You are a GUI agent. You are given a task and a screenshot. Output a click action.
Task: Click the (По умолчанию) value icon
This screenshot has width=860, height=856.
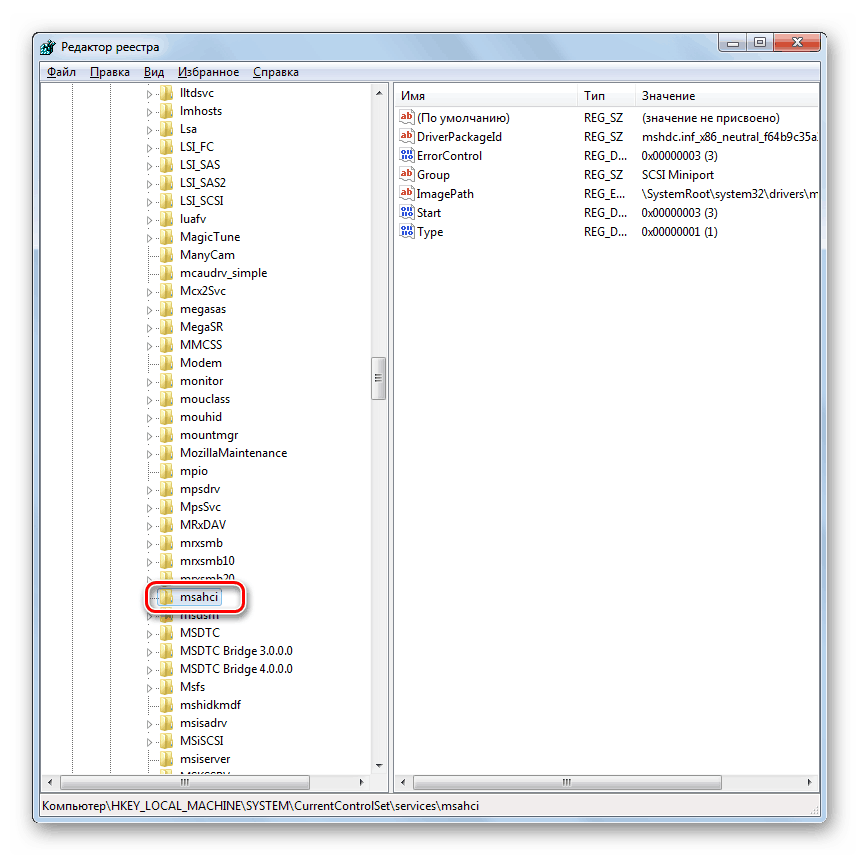pyautogui.click(x=406, y=117)
